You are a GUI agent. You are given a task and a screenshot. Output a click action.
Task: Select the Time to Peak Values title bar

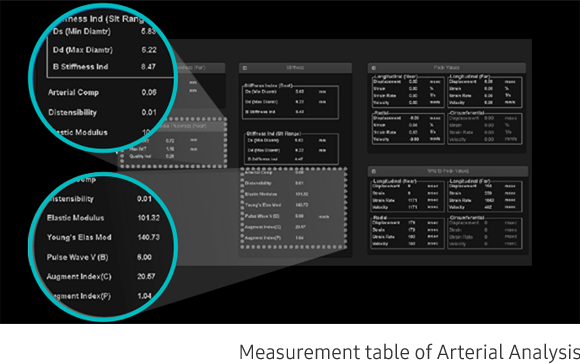pyautogui.click(x=448, y=171)
